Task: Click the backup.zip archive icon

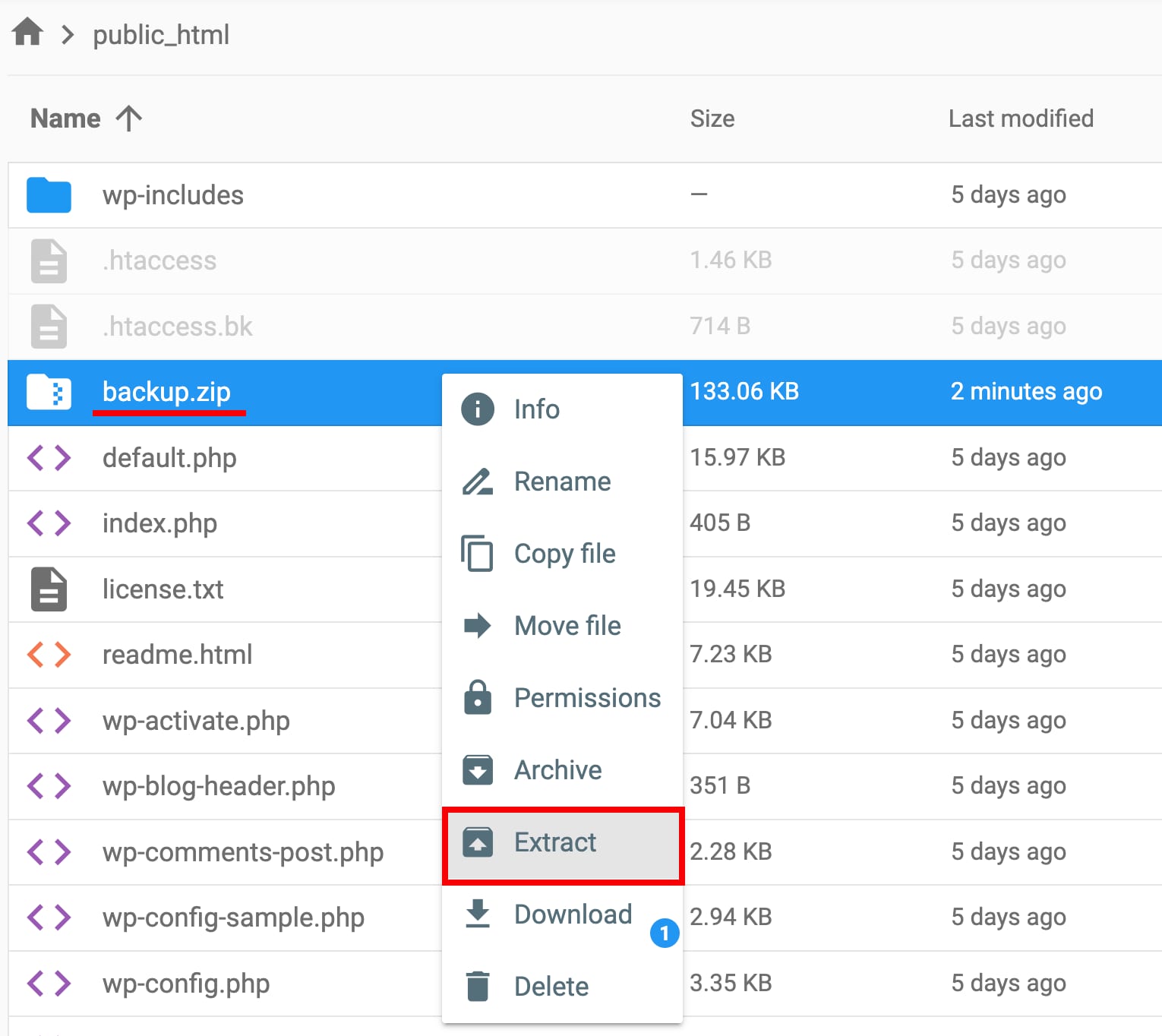Action: (48, 392)
